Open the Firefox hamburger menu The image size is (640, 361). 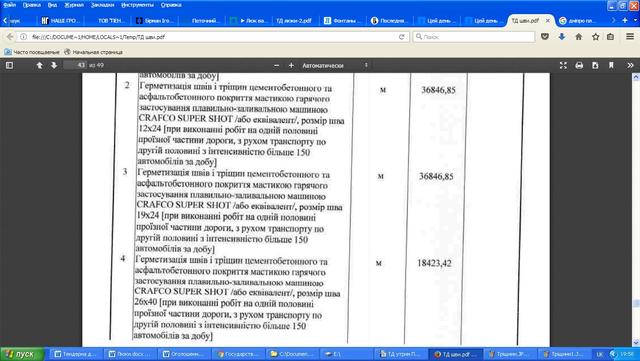pyautogui.click(x=630, y=37)
